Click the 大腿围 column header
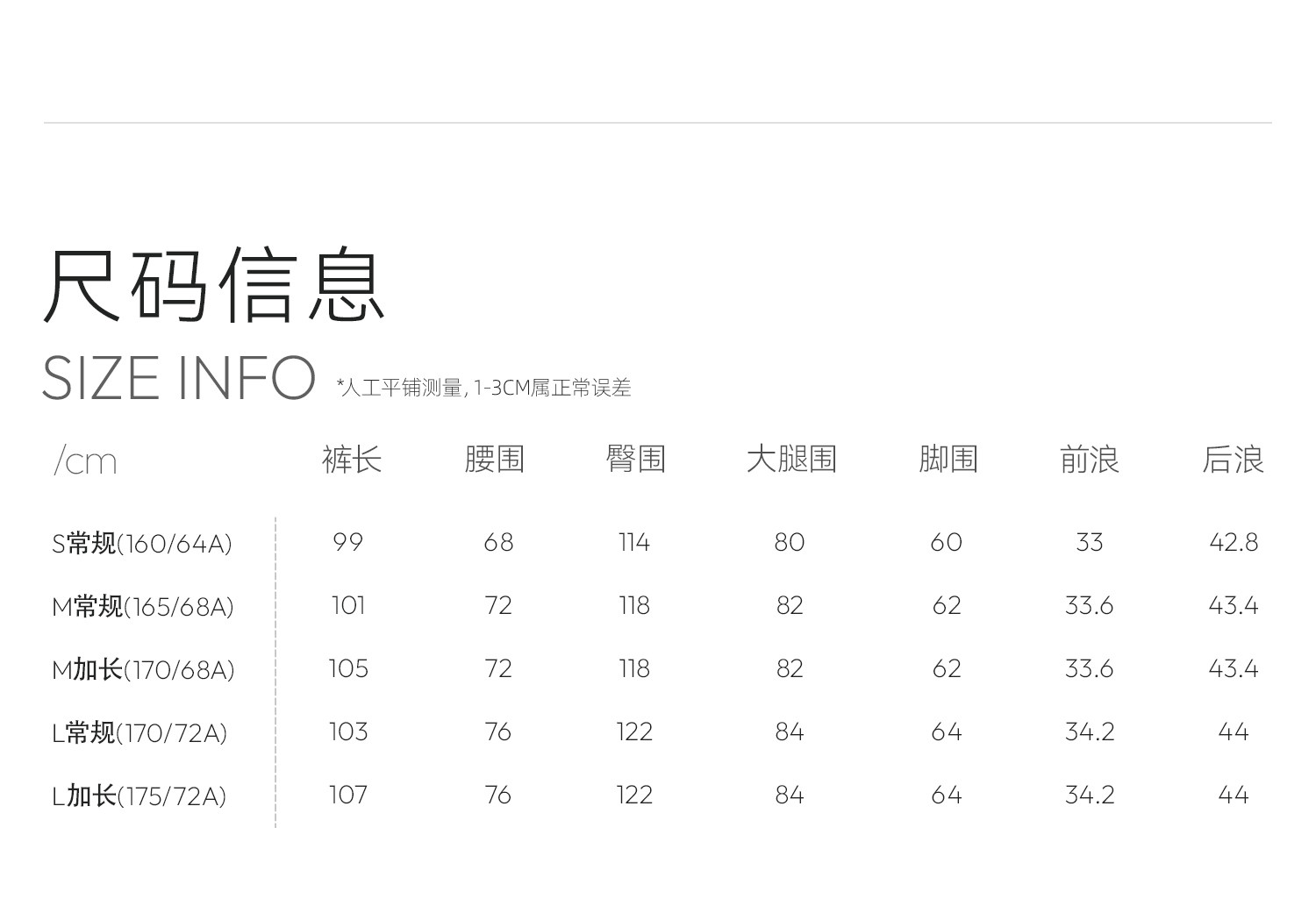 [790, 460]
